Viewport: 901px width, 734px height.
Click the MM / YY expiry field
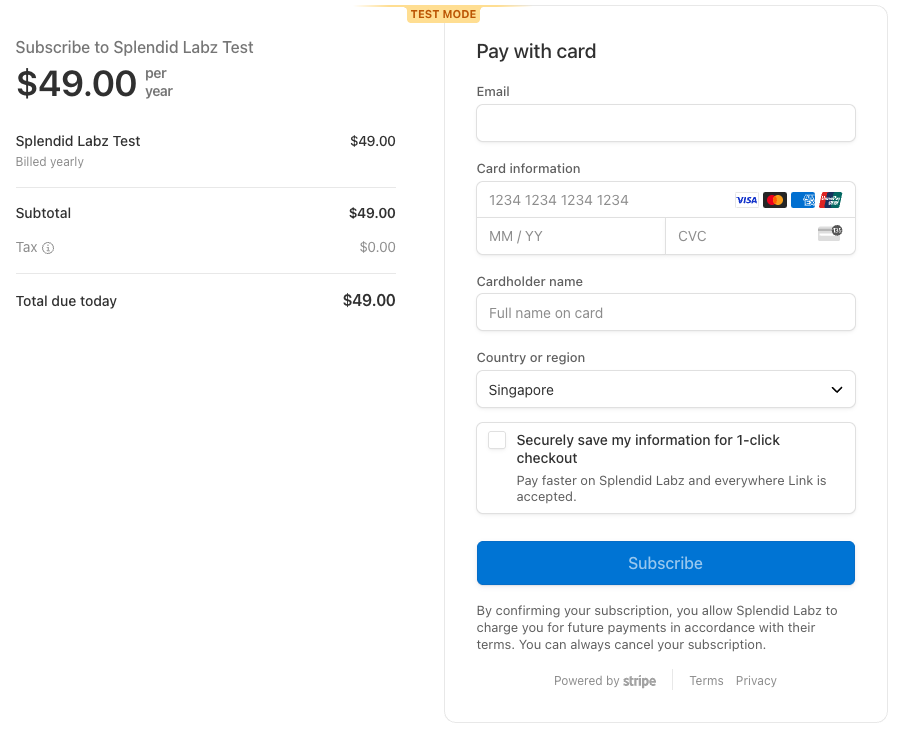point(570,236)
